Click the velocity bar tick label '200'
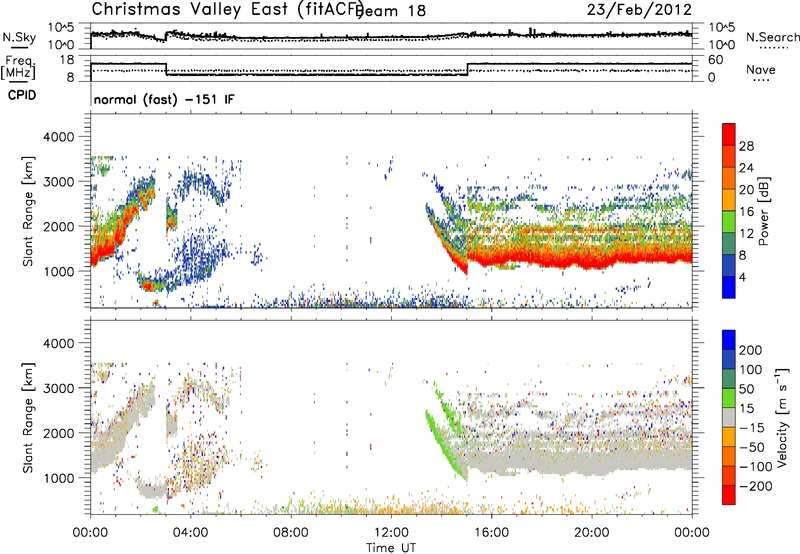The width and height of the screenshot is (800, 554). click(x=750, y=350)
